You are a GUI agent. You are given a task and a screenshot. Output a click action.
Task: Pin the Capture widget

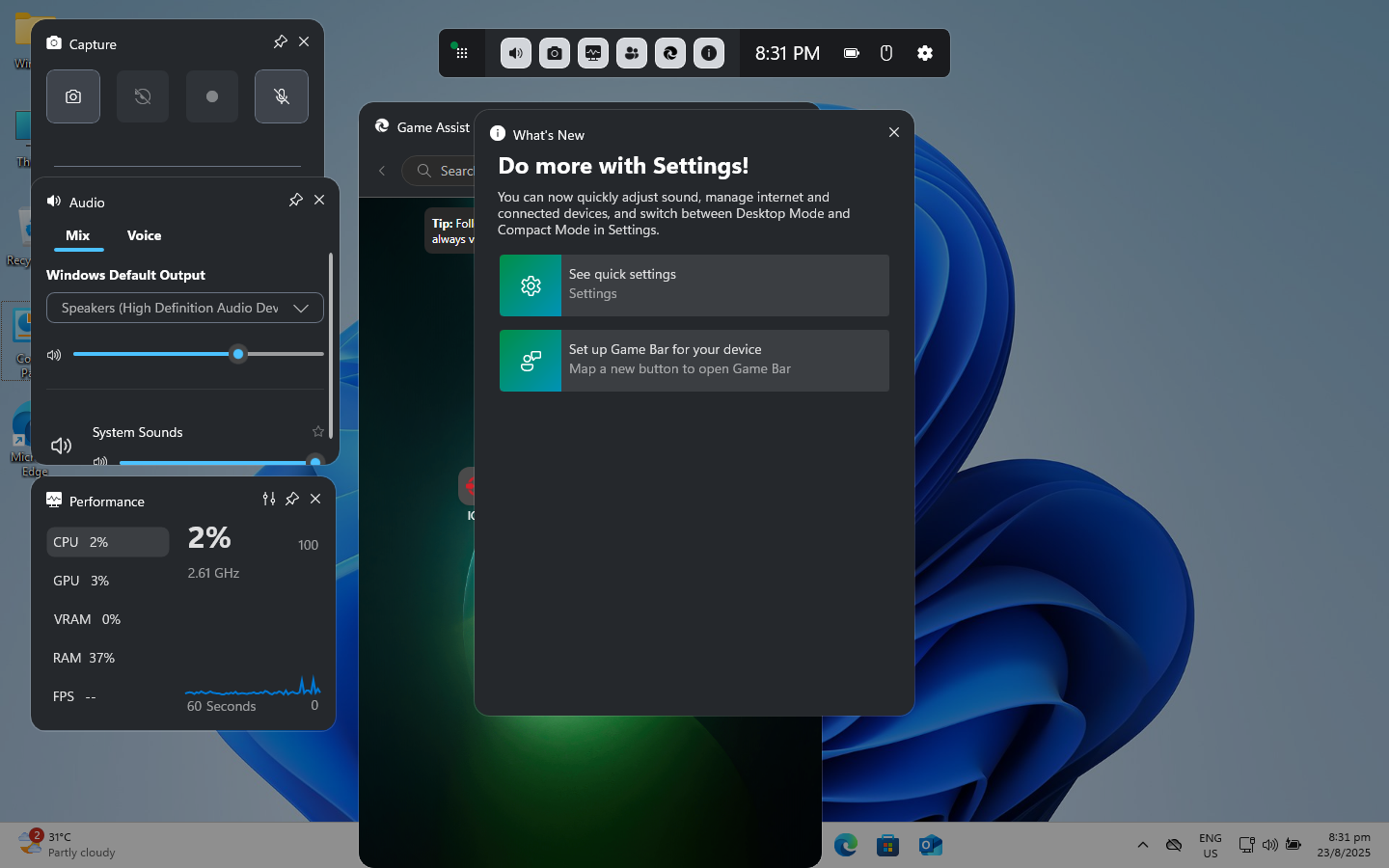click(x=280, y=41)
